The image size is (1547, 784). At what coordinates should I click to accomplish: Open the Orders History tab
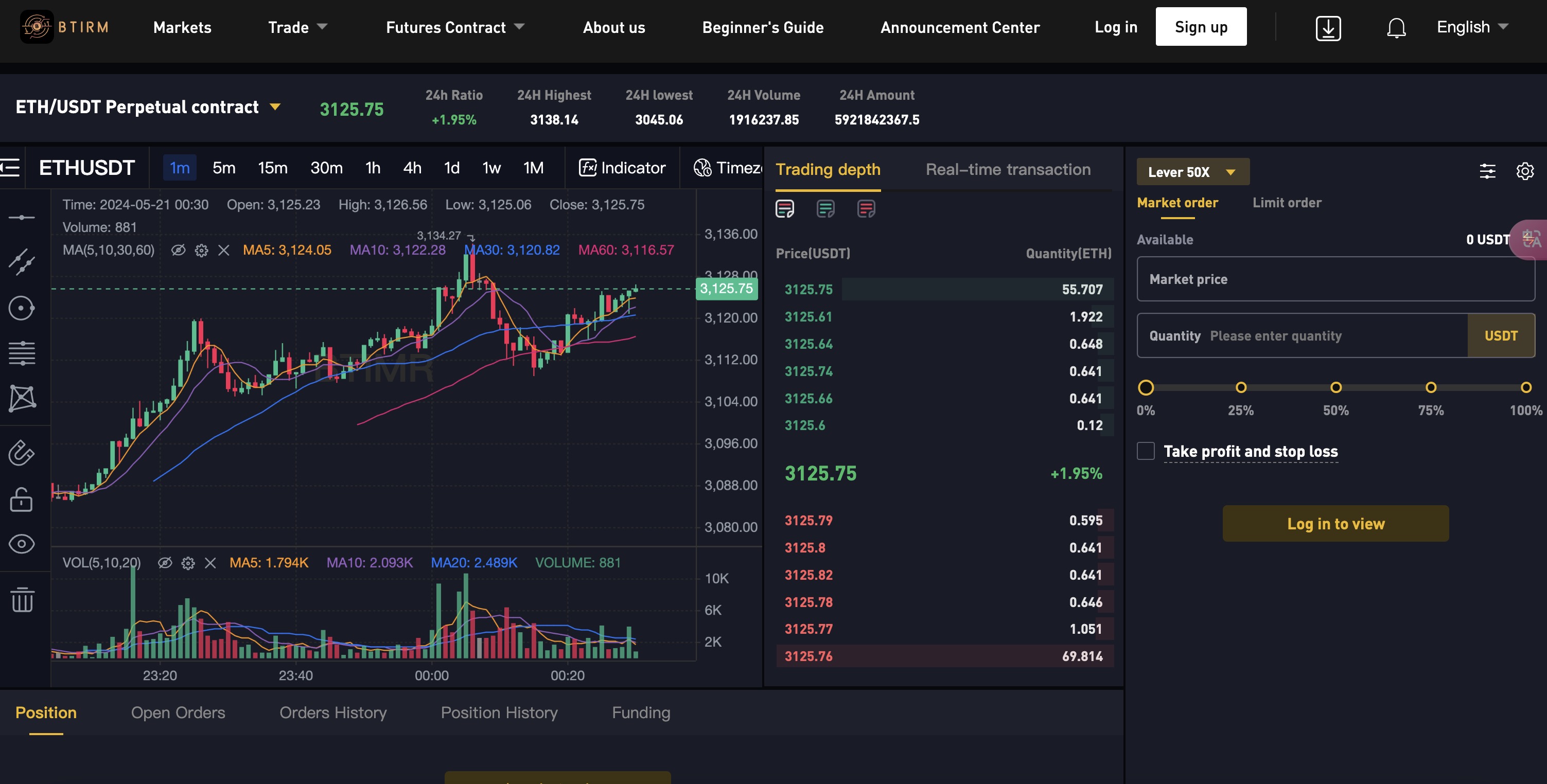pyautogui.click(x=332, y=712)
